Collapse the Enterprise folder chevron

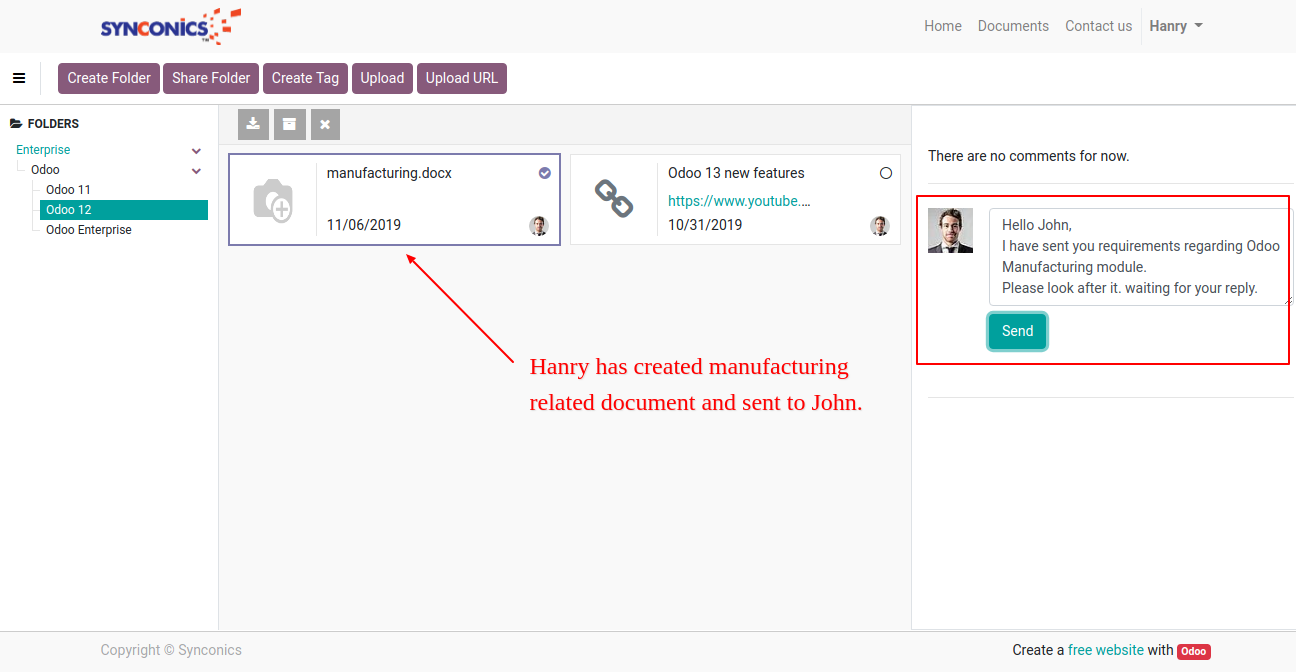pos(197,151)
